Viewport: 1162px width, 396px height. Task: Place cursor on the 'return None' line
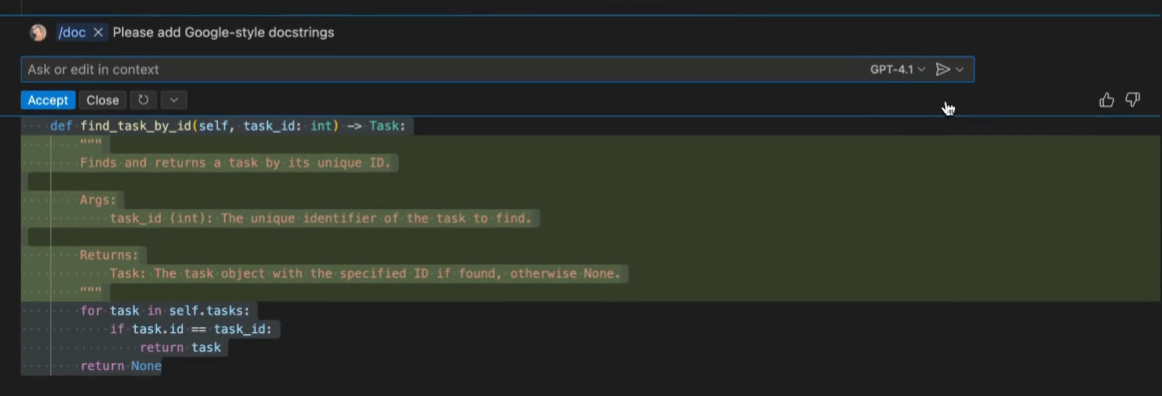(121, 366)
